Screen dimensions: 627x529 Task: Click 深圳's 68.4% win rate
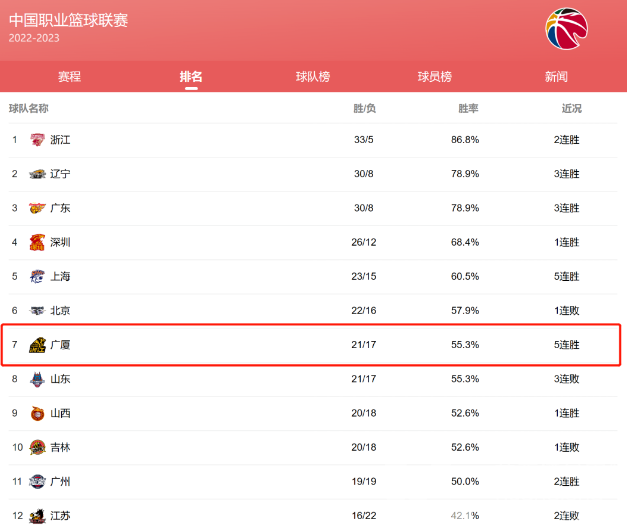coord(465,242)
